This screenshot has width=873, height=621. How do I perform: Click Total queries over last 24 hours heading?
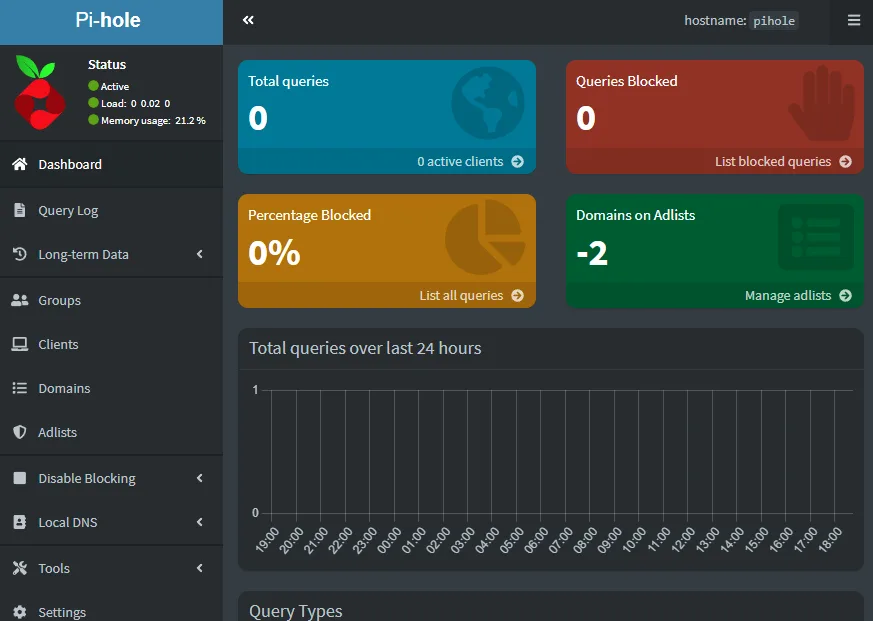365,348
